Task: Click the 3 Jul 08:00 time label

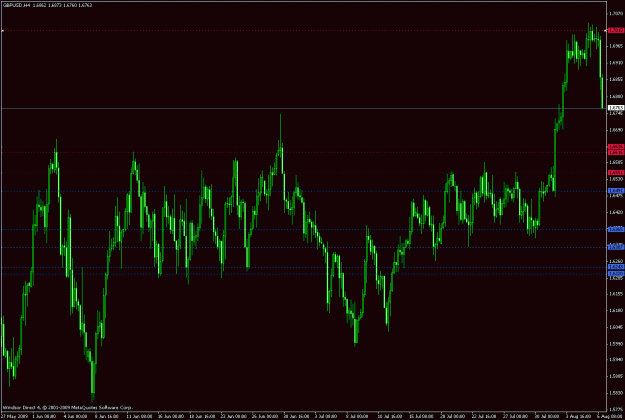Action: click(x=326, y=416)
